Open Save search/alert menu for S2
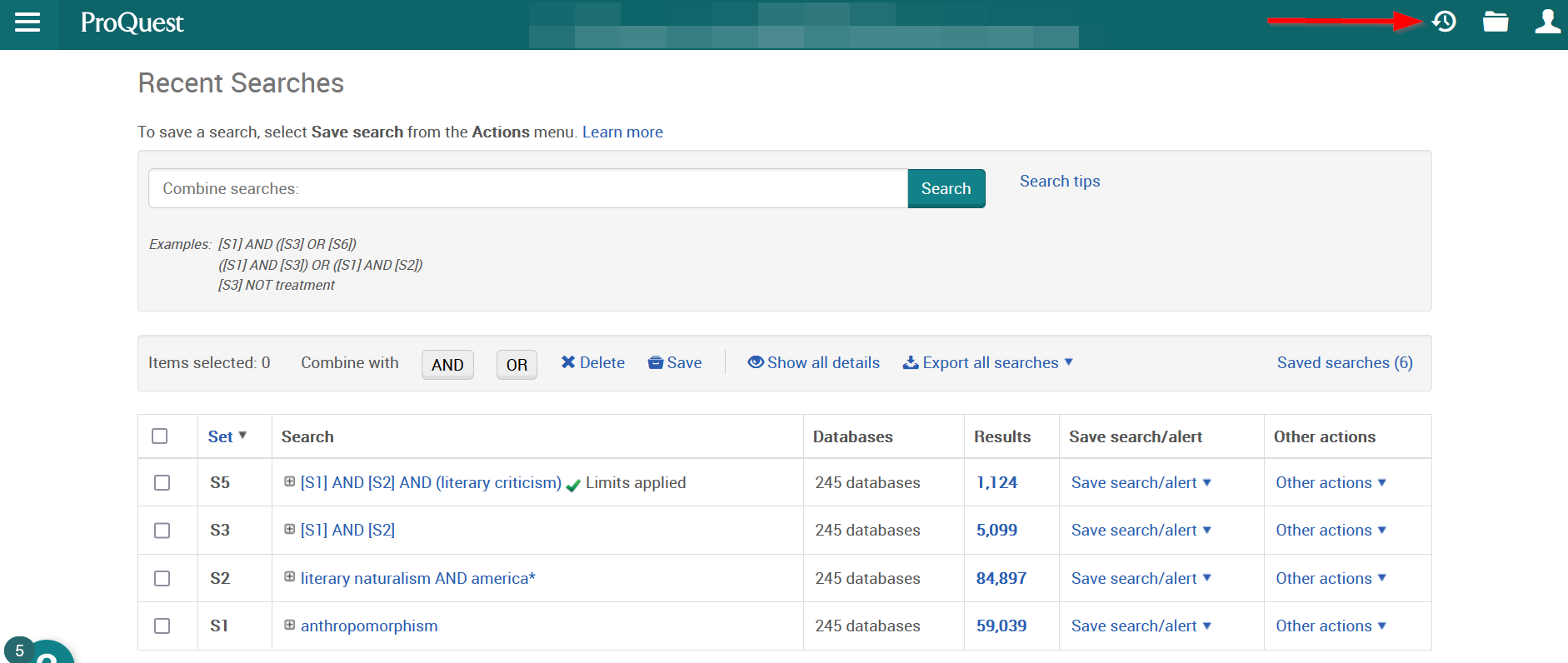The width and height of the screenshot is (1568, 663). coord(1141,578)
